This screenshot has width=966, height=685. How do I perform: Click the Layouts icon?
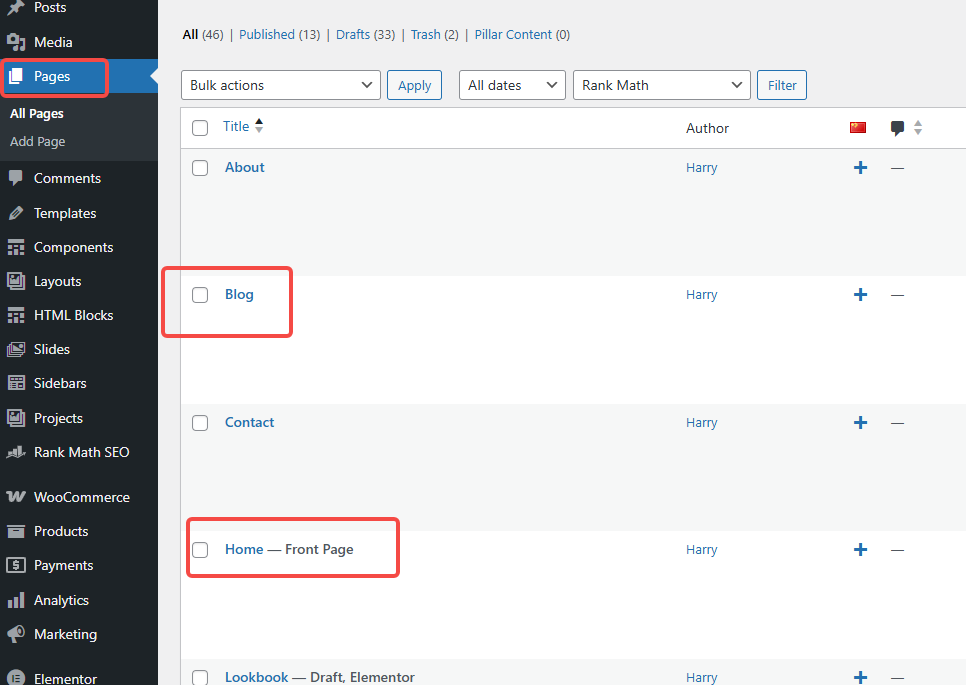click(16, 281)
